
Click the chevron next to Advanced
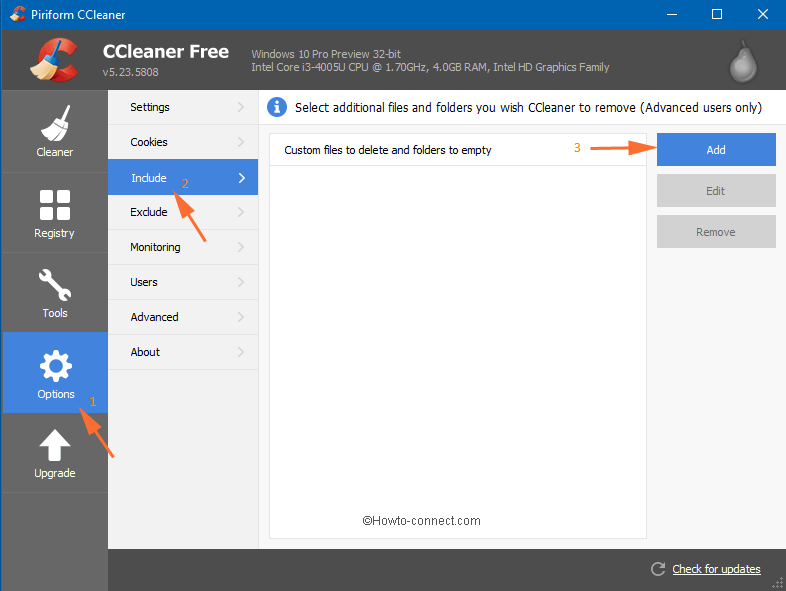[x=241, y=317]
